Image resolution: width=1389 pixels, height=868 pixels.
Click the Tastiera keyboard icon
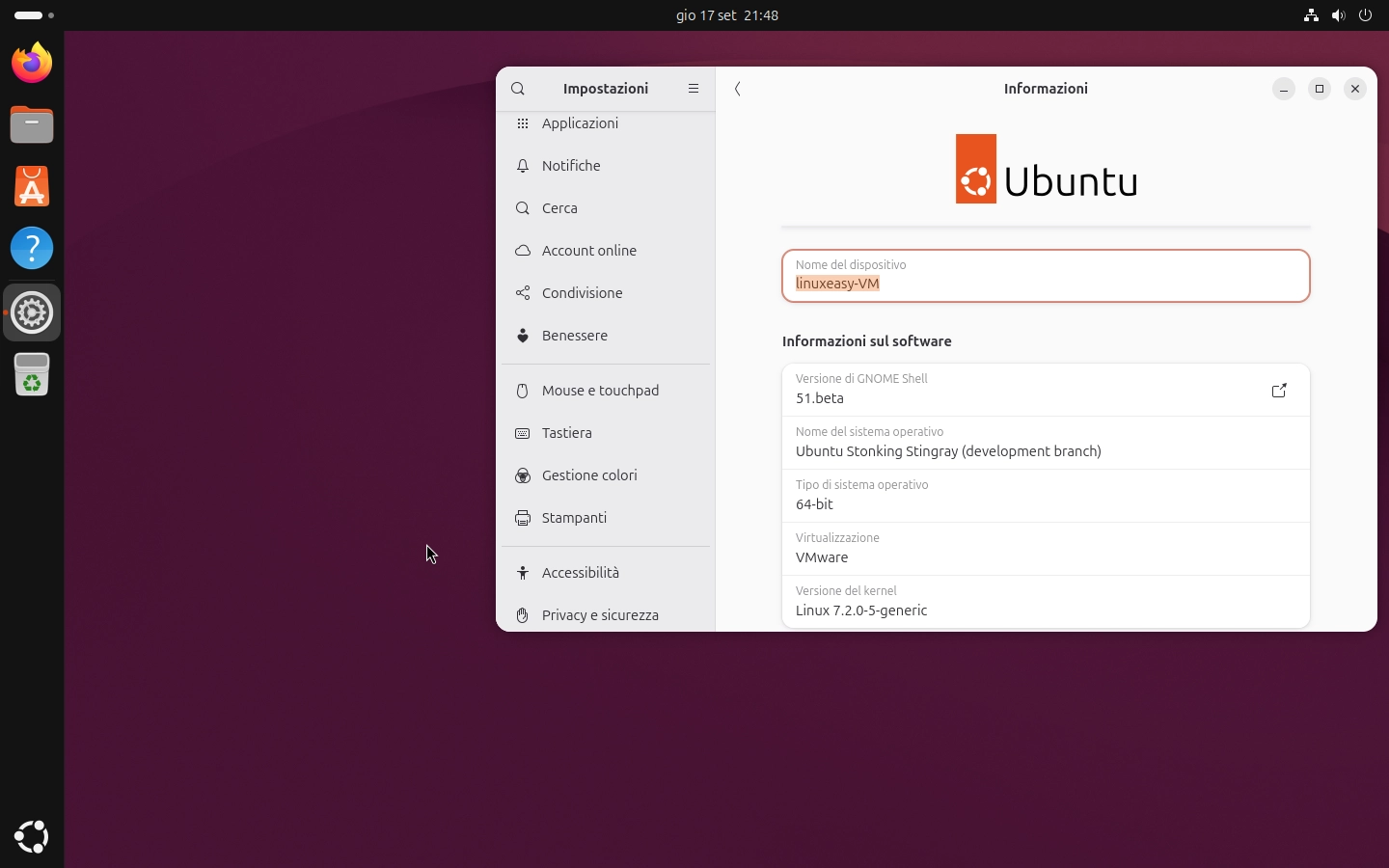[523, 433]
